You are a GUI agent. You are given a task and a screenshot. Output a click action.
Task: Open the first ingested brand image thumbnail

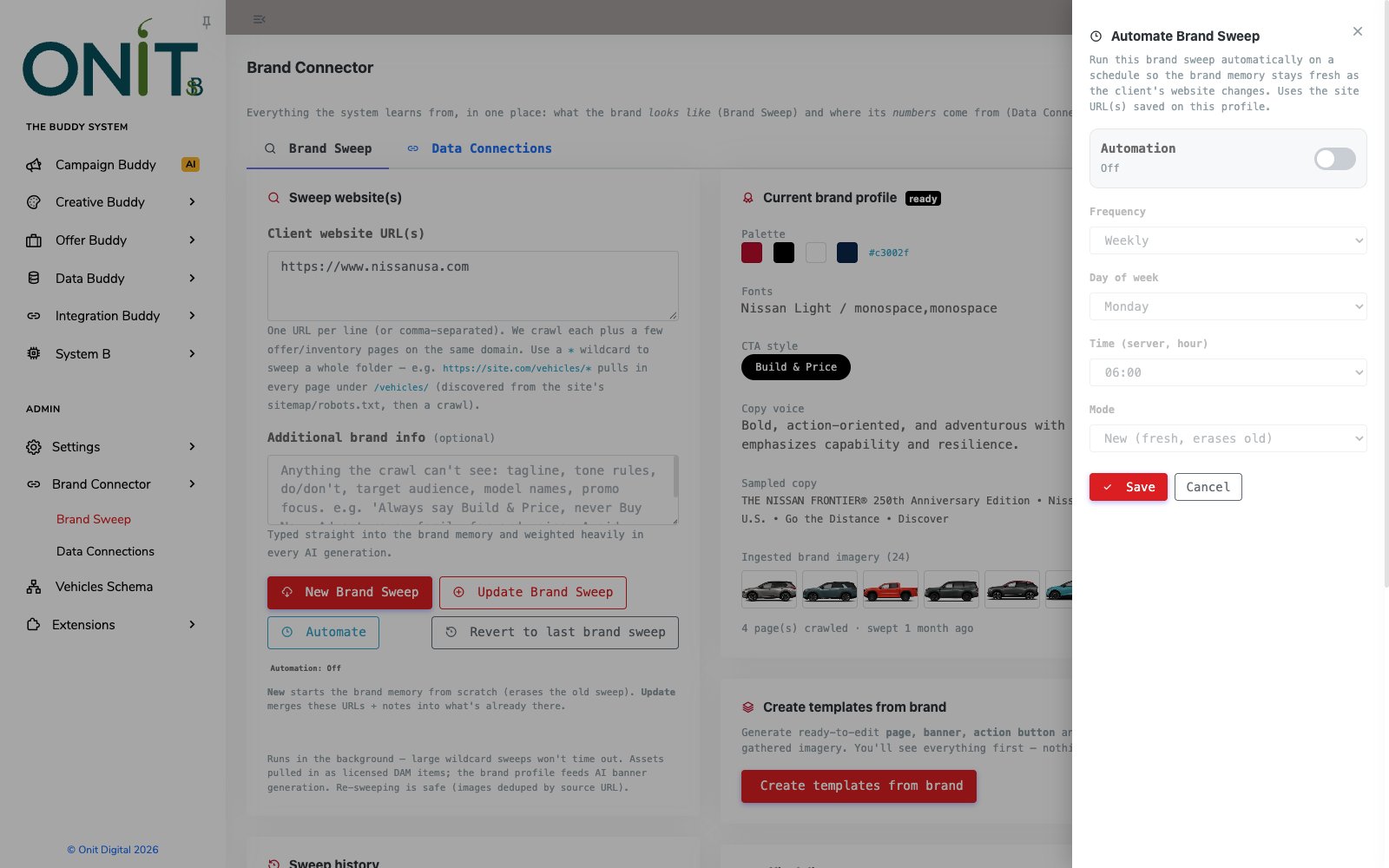[x=769, y=589]
